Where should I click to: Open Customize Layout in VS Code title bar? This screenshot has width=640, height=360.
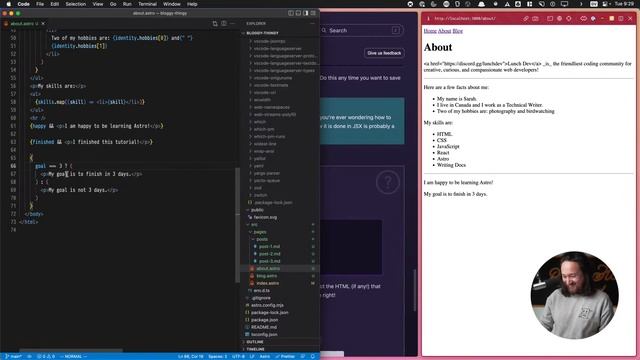[x=313, y=13]
